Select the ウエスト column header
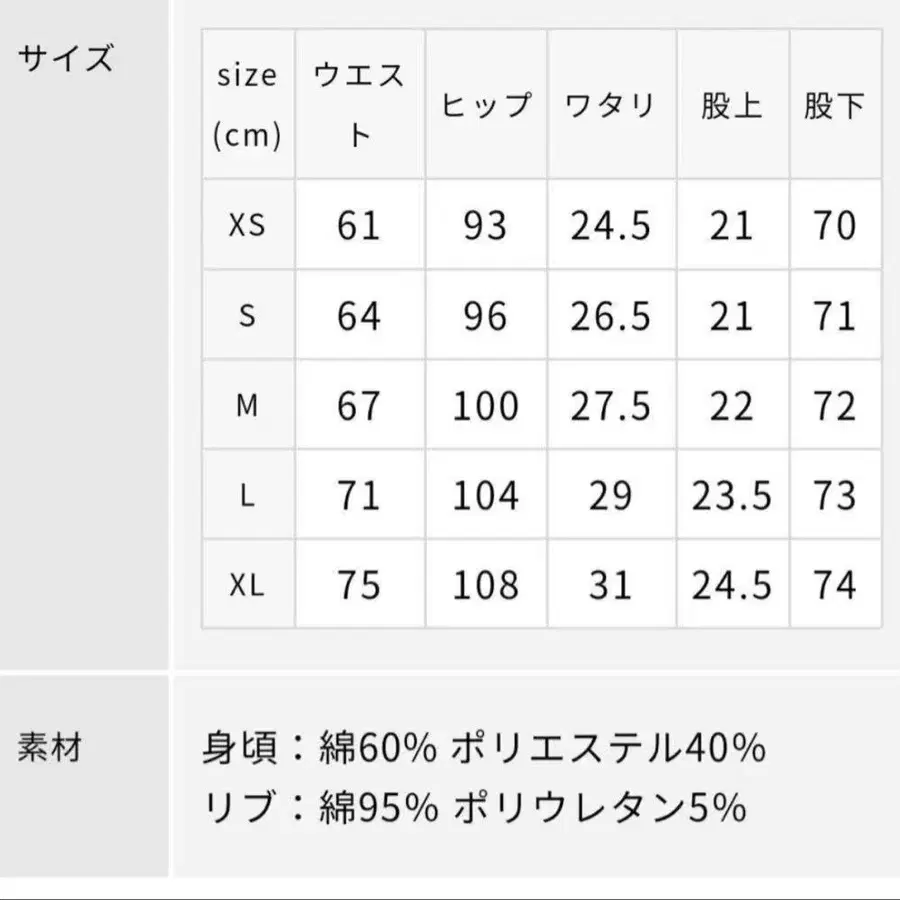 (x=360, y=104)
